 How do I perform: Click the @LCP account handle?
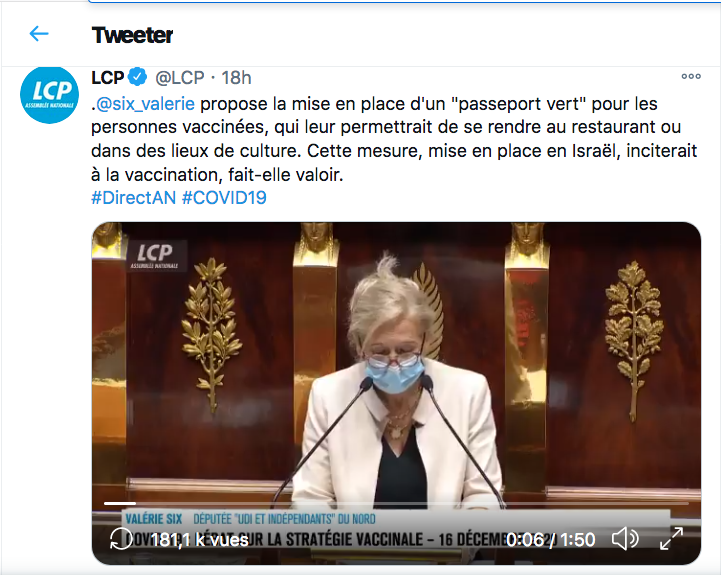tap(179, 78)
